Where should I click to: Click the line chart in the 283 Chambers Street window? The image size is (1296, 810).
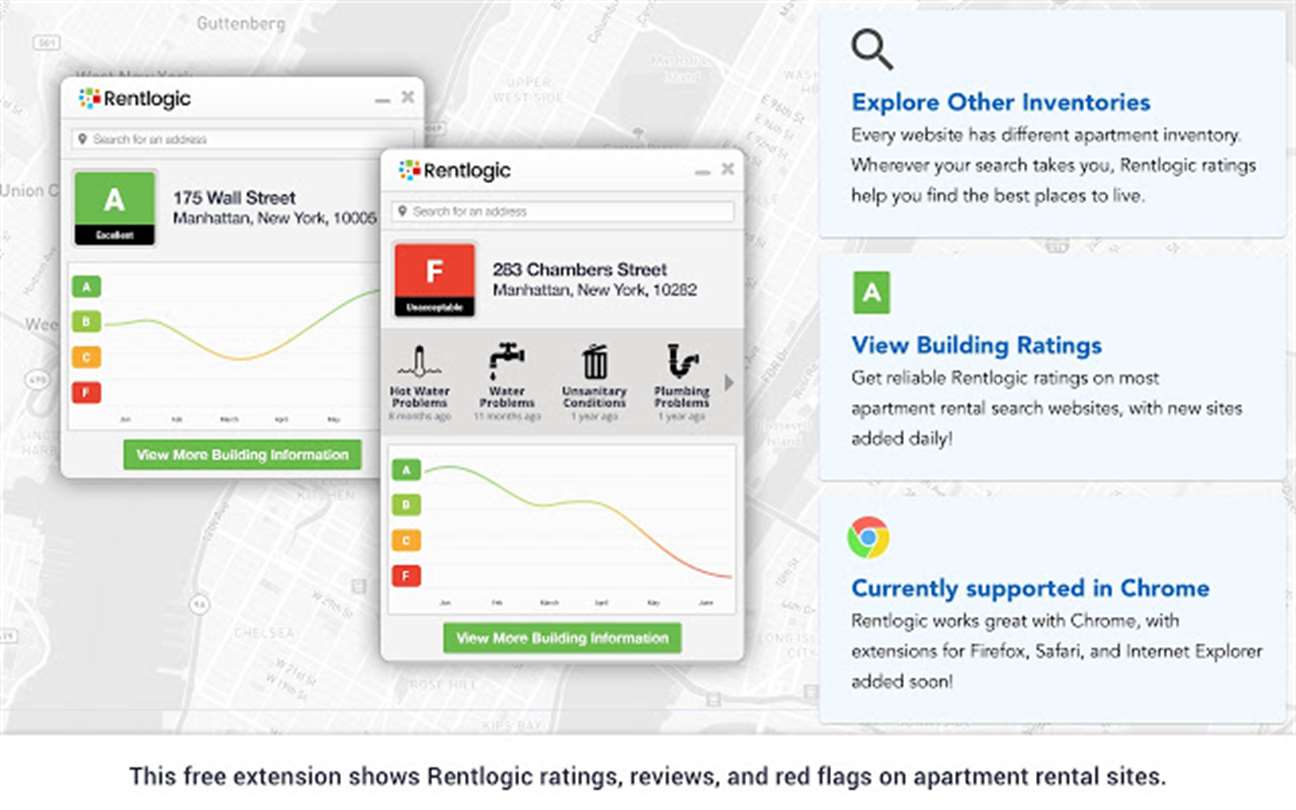[562, 528]
